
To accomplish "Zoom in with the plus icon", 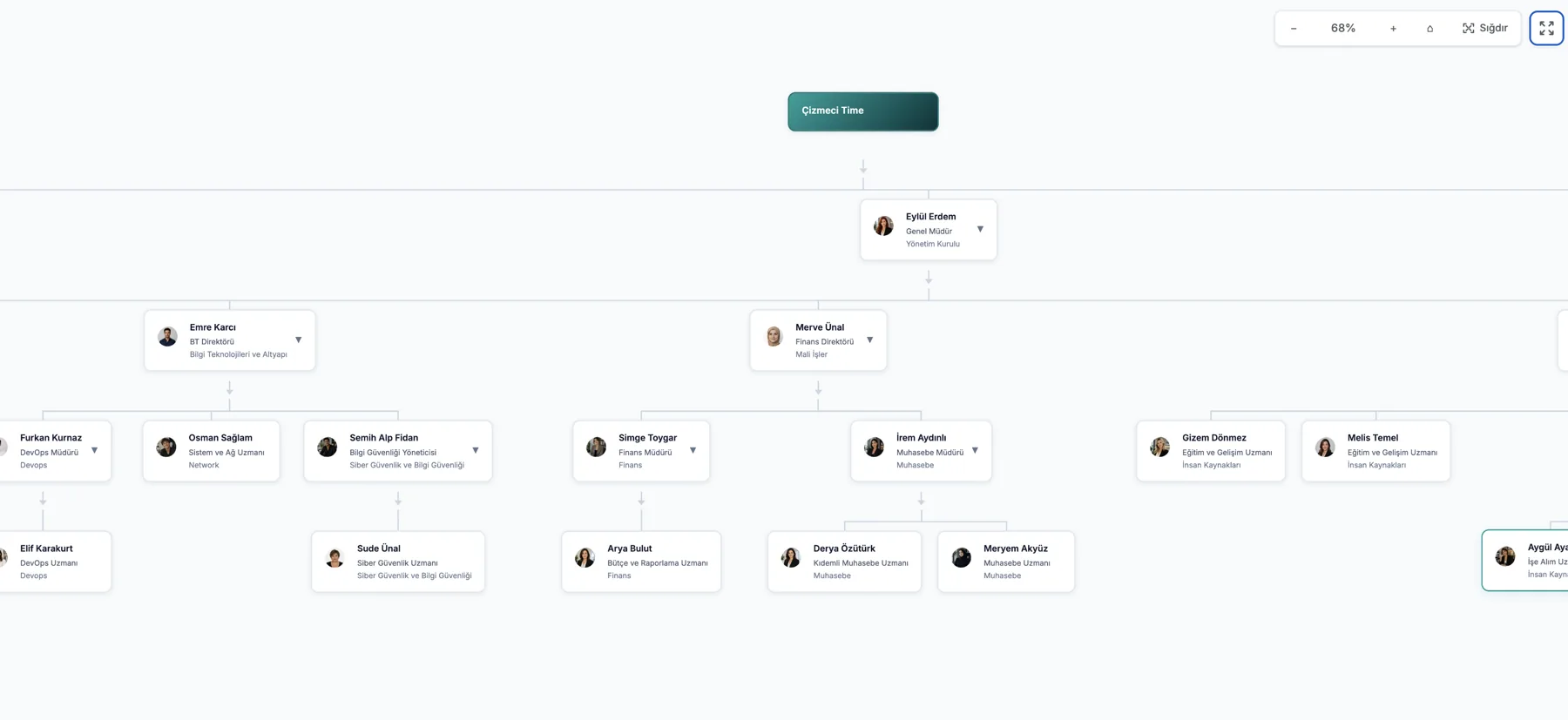I will pos(1393,29).
